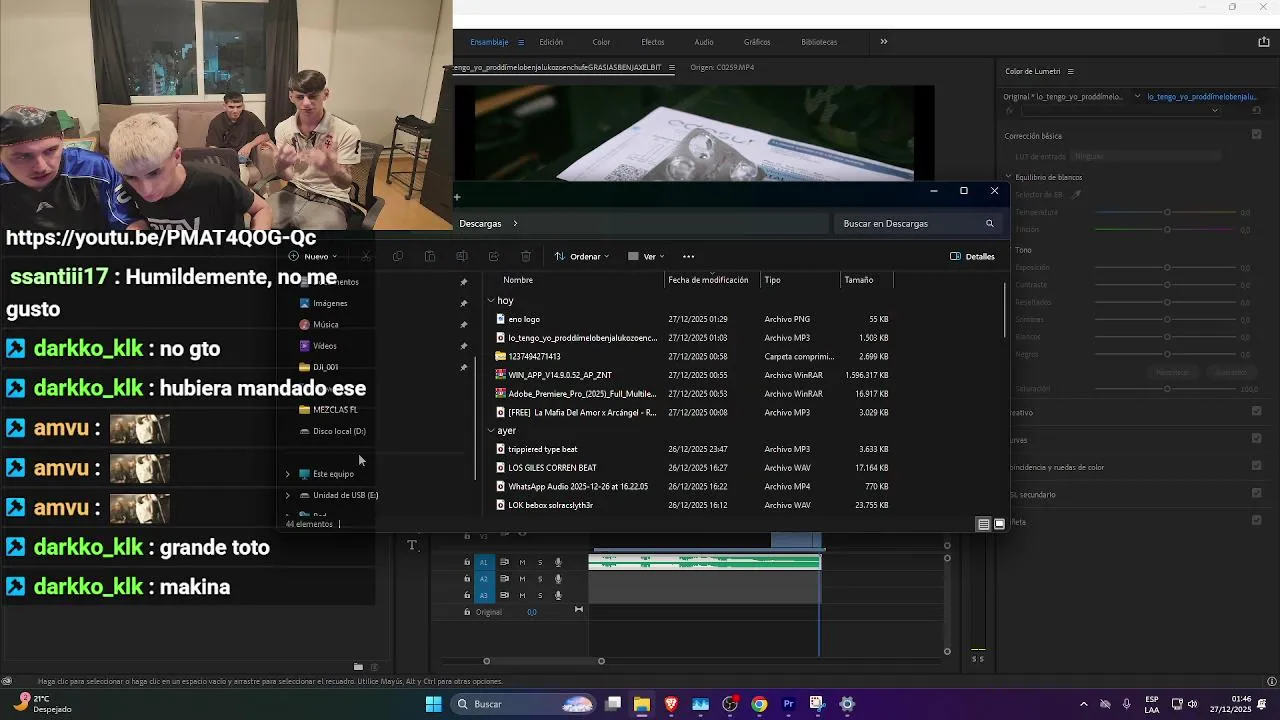Adjust the Saturación slider
The image size is (1280, 720).
coord(1167,388)
